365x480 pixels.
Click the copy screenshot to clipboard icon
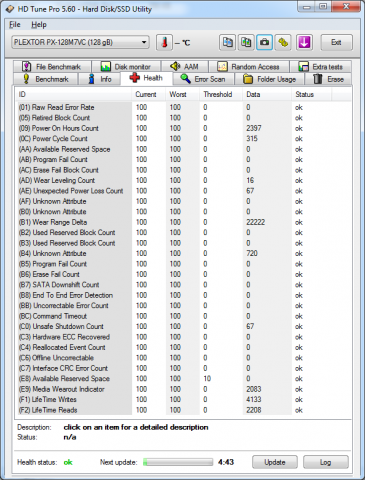click(246, 42)
